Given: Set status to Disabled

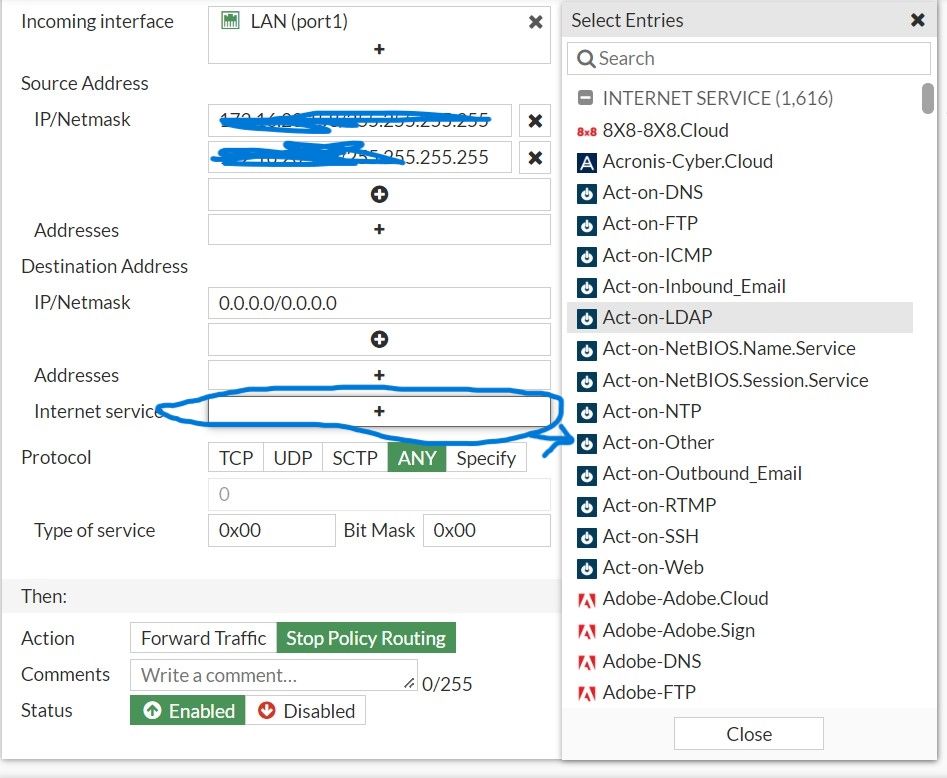Looking at the screenshot, I should pos(306,711).
